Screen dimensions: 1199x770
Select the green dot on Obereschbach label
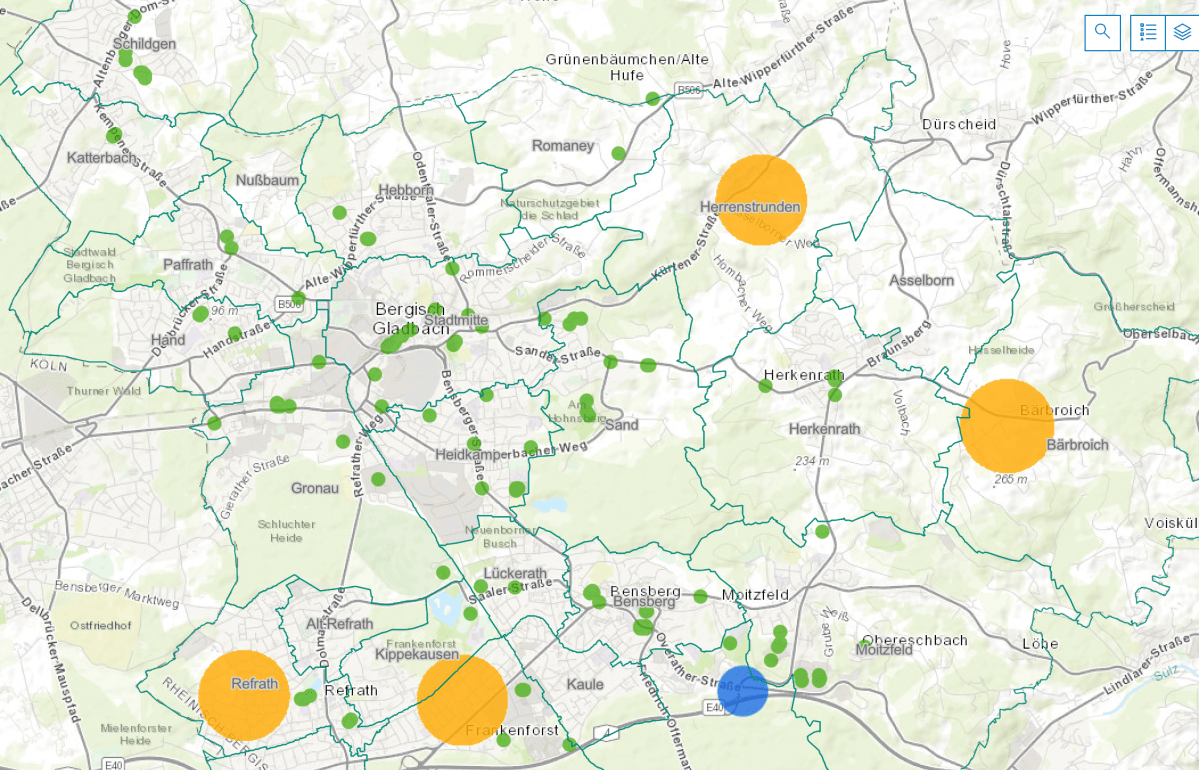pyautogui.click(x=867, y=641)
